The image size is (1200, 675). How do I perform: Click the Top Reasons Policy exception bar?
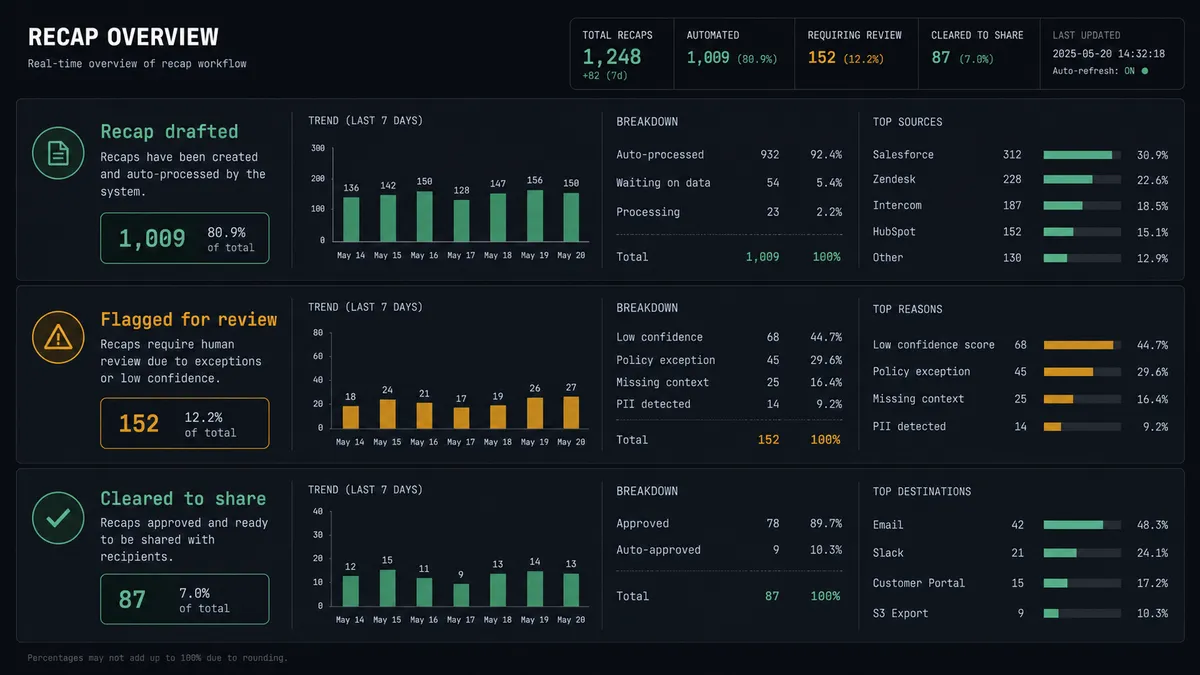(x=1082, y=372)
